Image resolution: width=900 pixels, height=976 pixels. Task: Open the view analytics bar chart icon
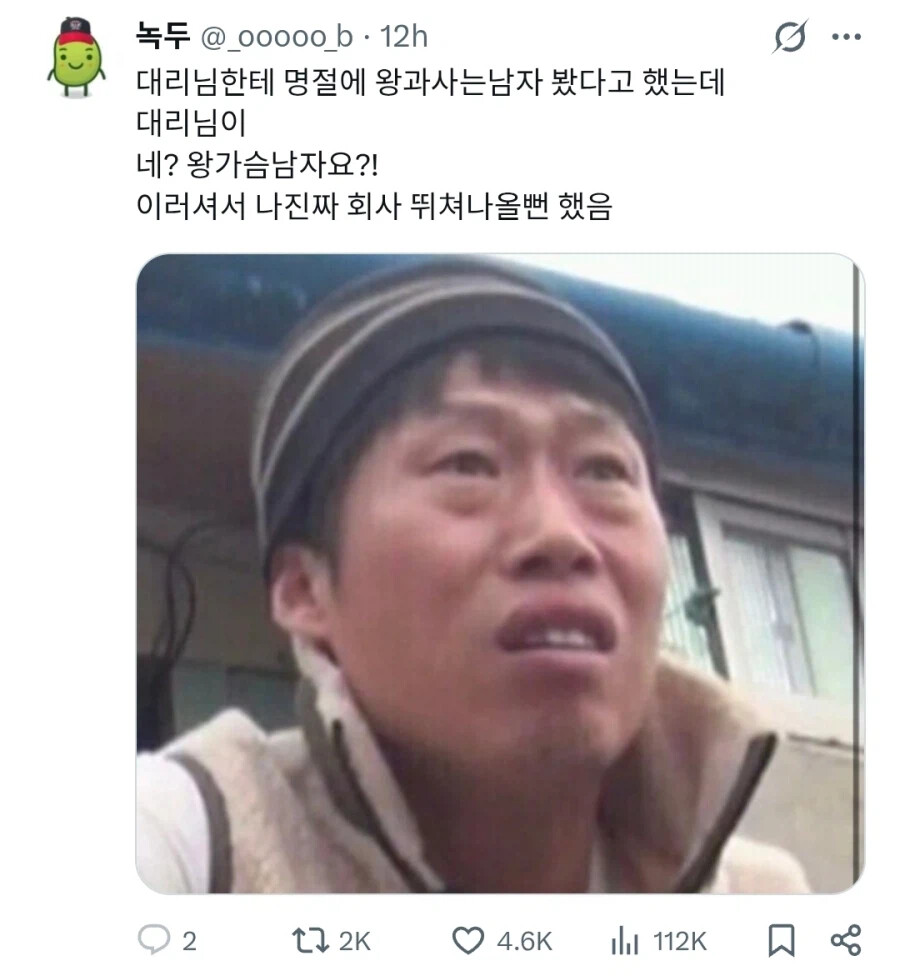point(625,941)
